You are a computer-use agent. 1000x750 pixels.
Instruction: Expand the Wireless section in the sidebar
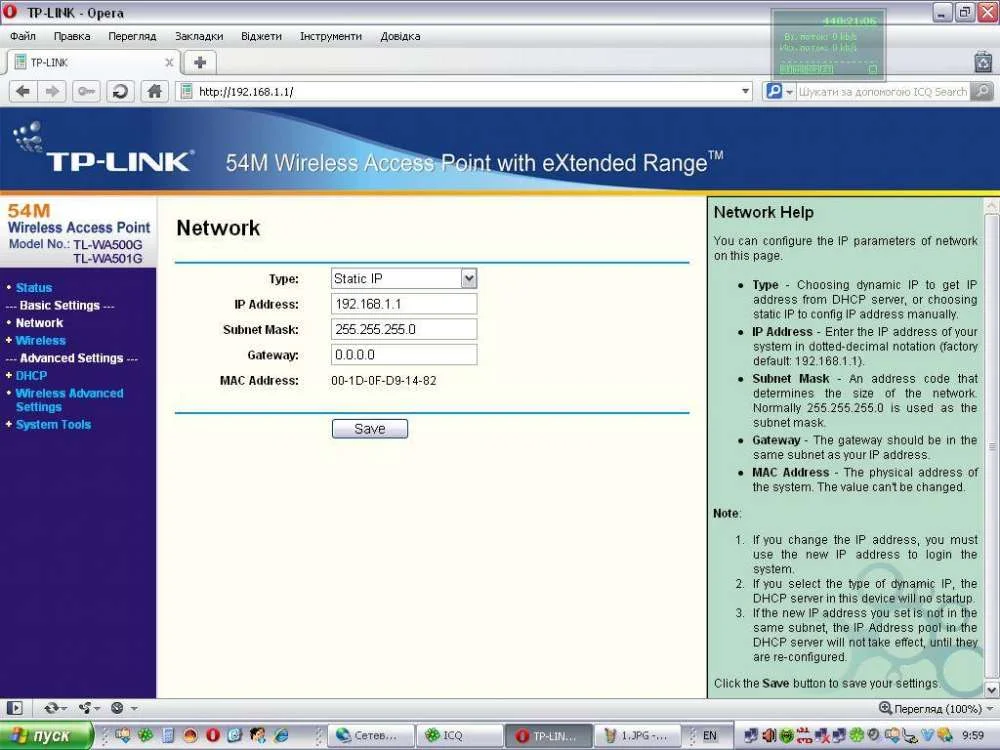click(x=40, y=341)
